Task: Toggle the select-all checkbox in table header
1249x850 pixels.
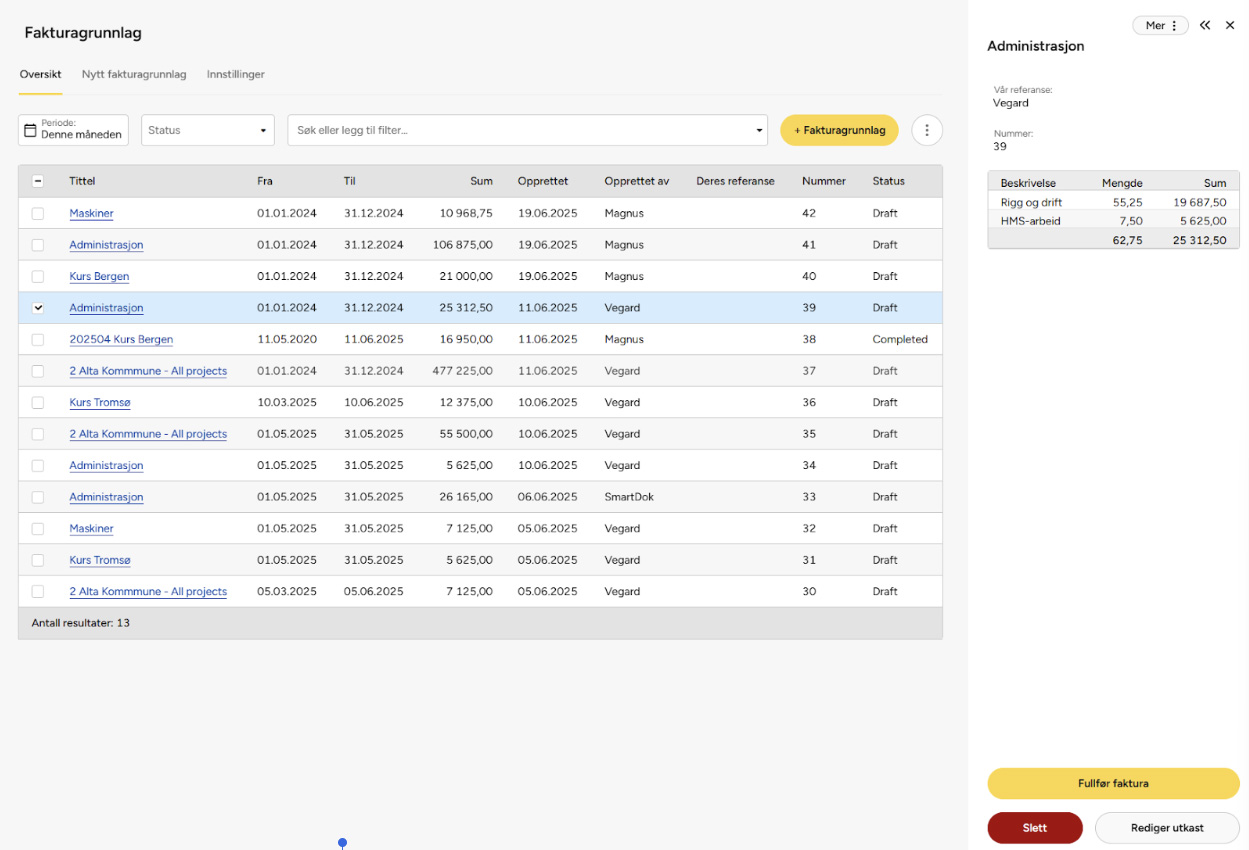Action: coord(38,181)
